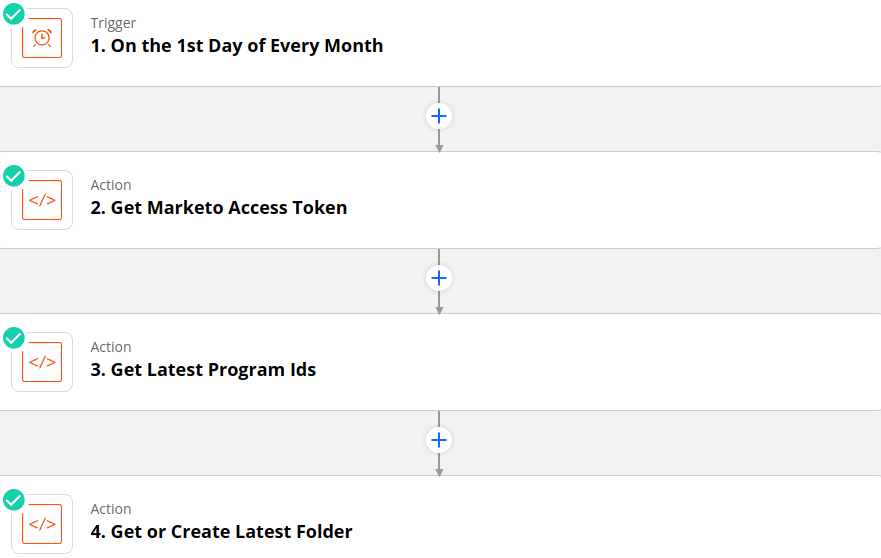Expand the '1. On the 1st Day of Every Month' step
This screenshot has height=558, width=881.
click(237, 46)
